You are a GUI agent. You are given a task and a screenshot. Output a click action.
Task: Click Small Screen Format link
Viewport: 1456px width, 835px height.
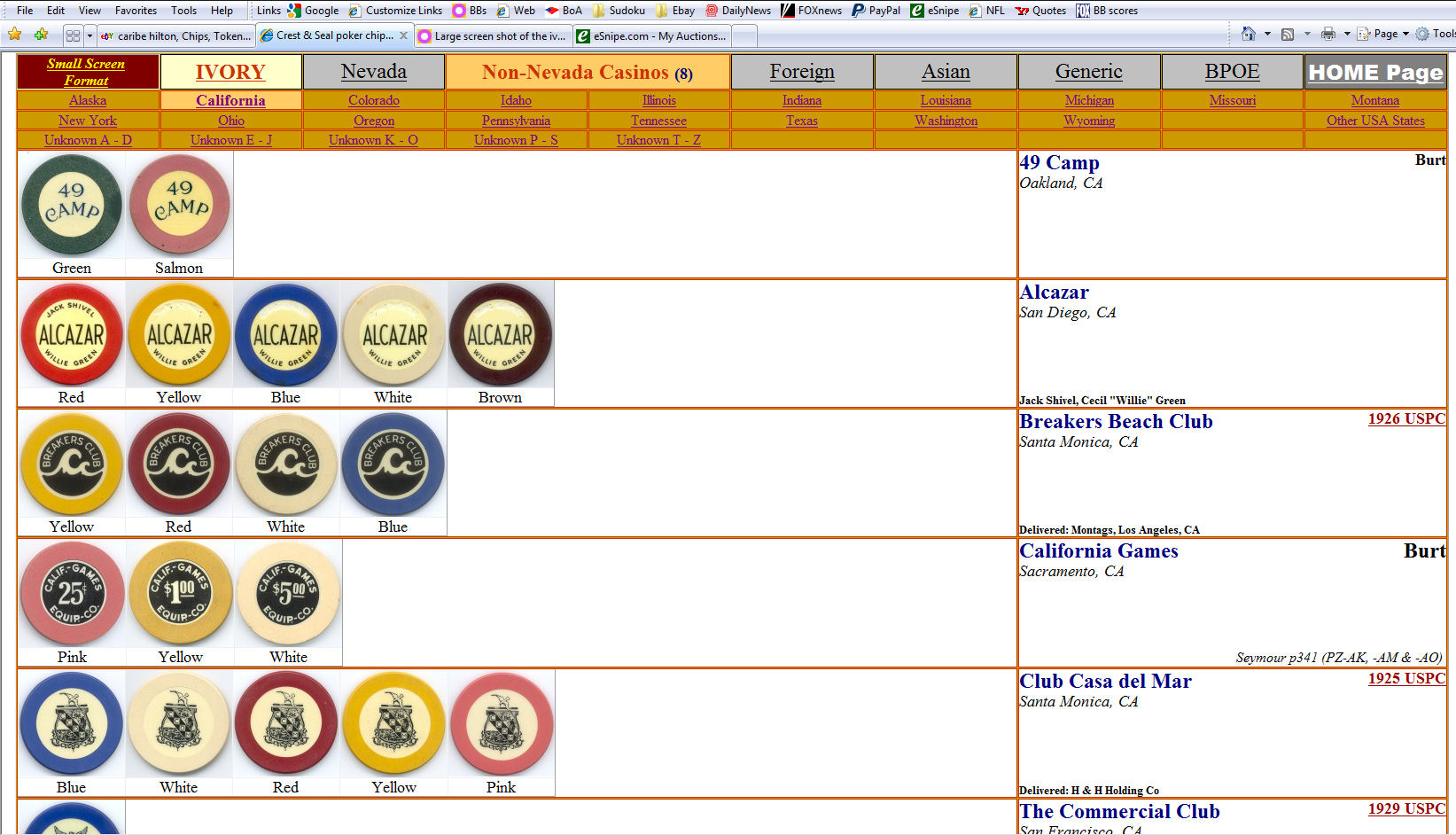(86, 72)
